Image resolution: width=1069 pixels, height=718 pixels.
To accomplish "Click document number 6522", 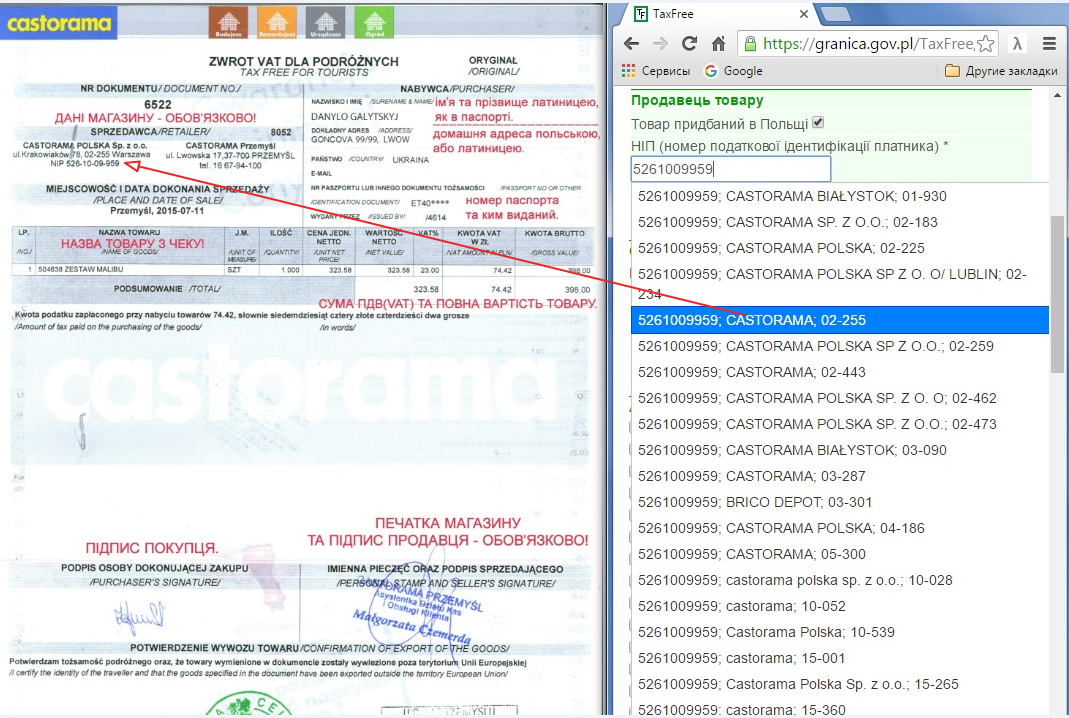I will pyautogui.click(x=157, y=104).
